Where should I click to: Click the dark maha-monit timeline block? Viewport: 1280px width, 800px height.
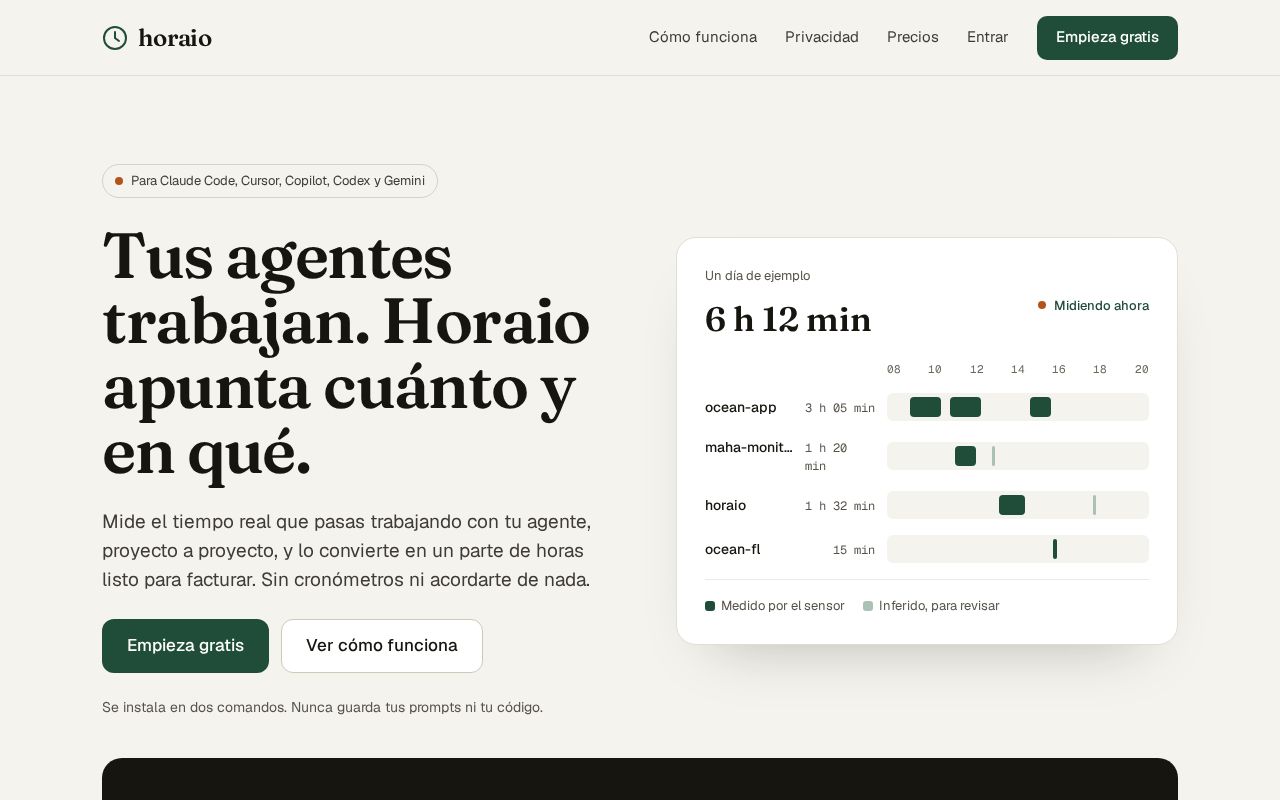[965, 456]
